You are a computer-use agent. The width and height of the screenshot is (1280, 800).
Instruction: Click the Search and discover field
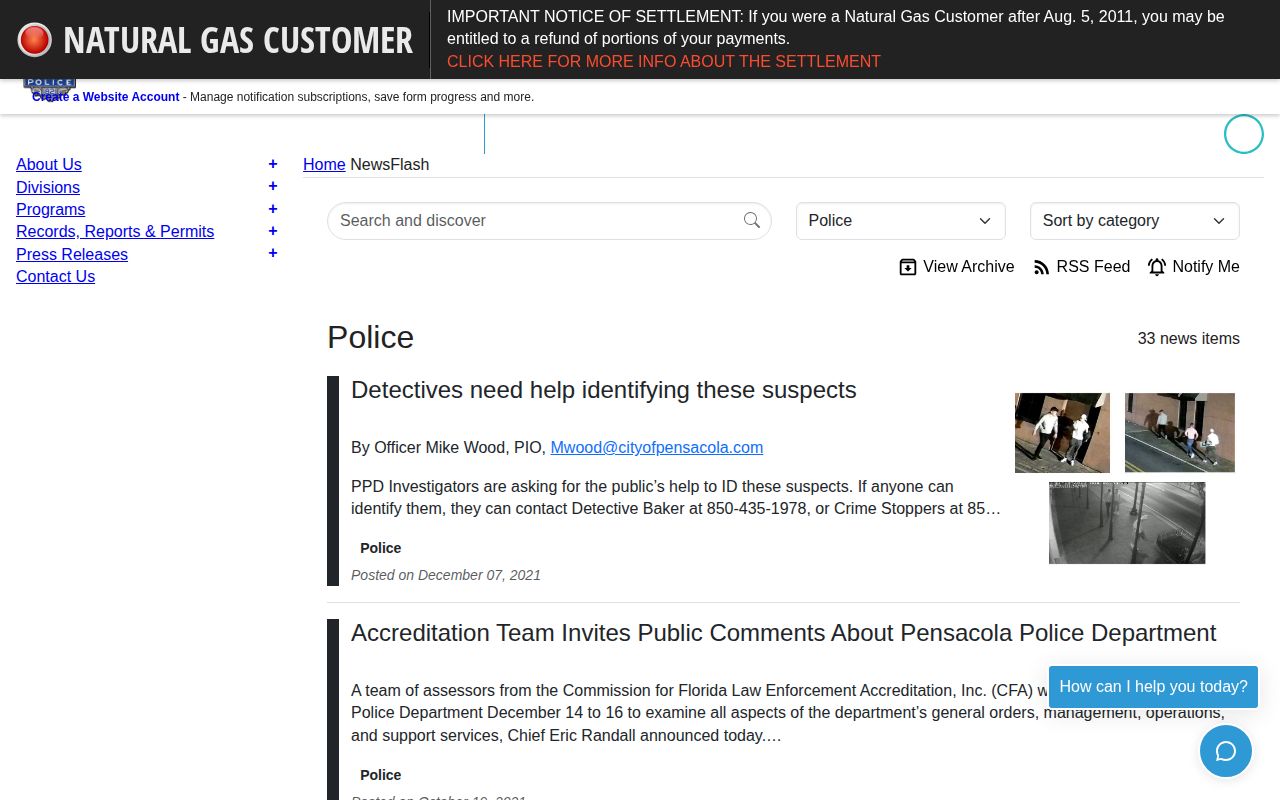coord(549,221)
